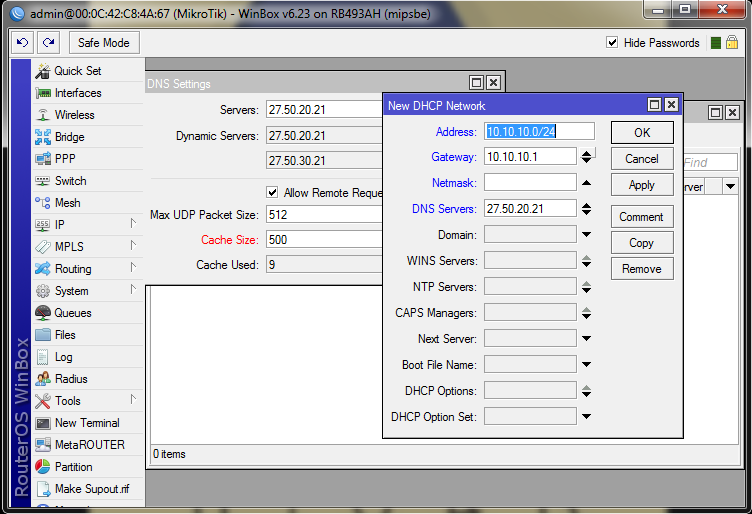Expand the System submenu arrow
Screen dimensions: 752x514
click(x=133, y=290)
